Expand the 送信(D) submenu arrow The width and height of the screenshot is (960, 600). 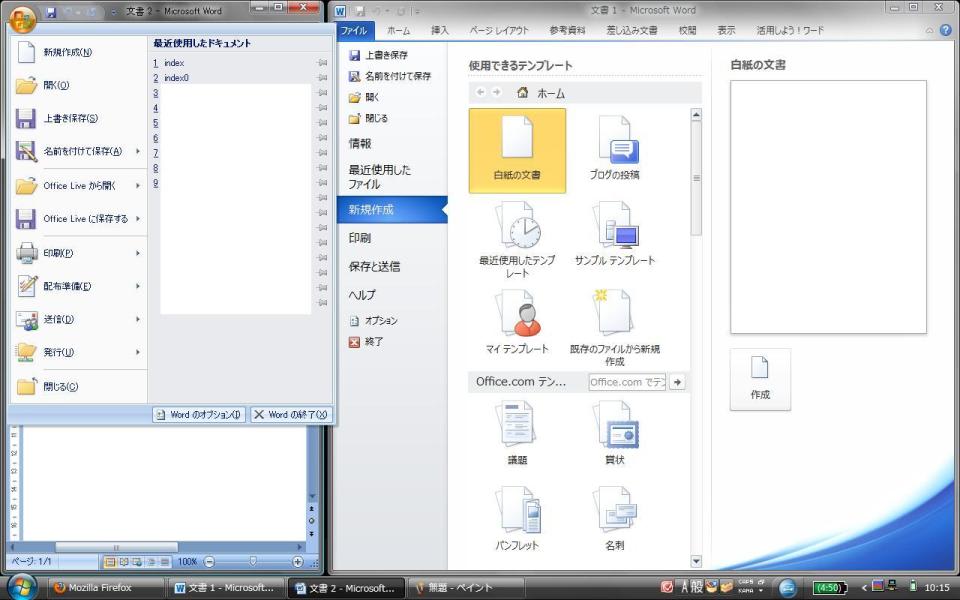138,319
